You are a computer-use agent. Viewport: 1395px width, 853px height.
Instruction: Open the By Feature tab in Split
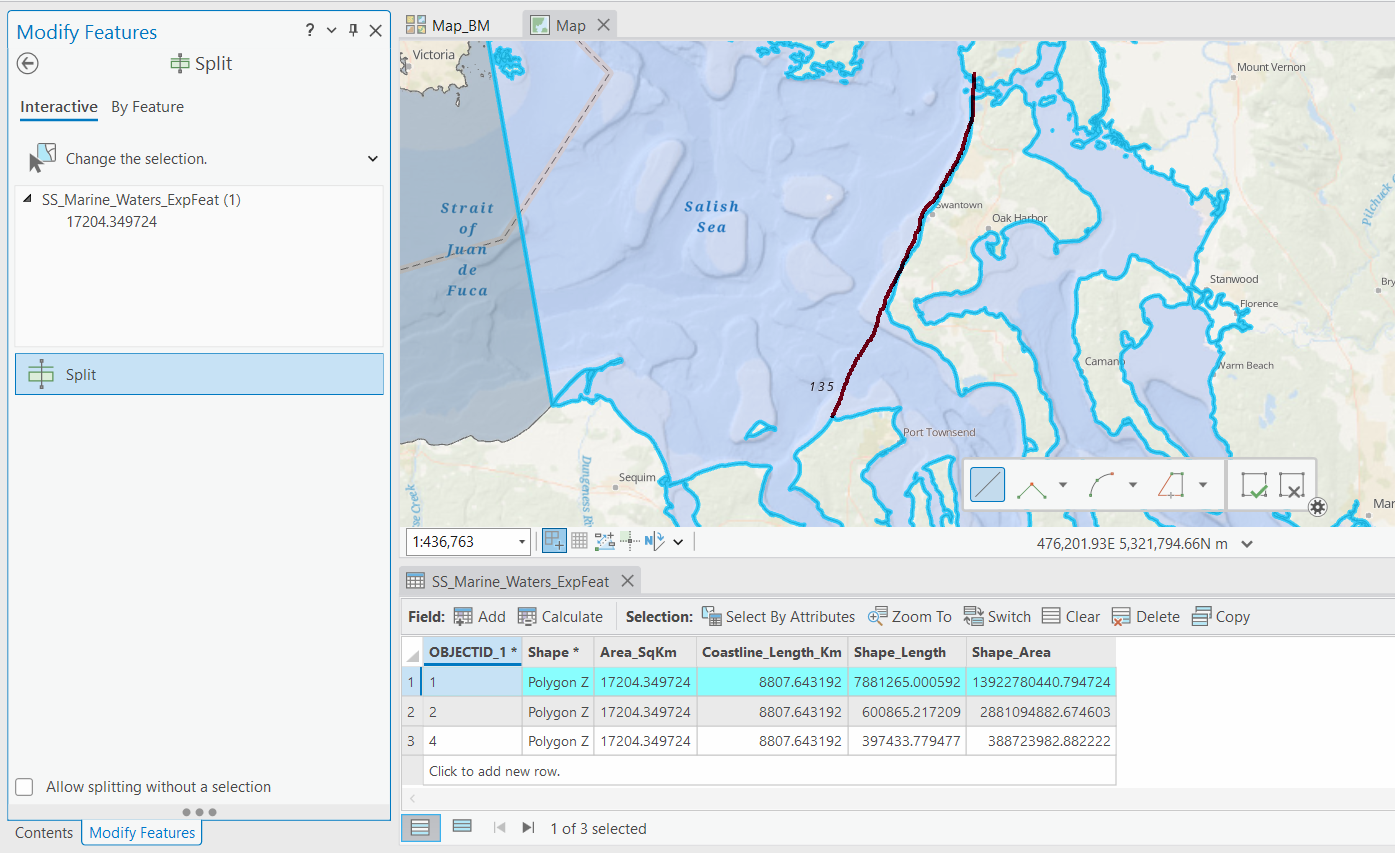point(147,107)
